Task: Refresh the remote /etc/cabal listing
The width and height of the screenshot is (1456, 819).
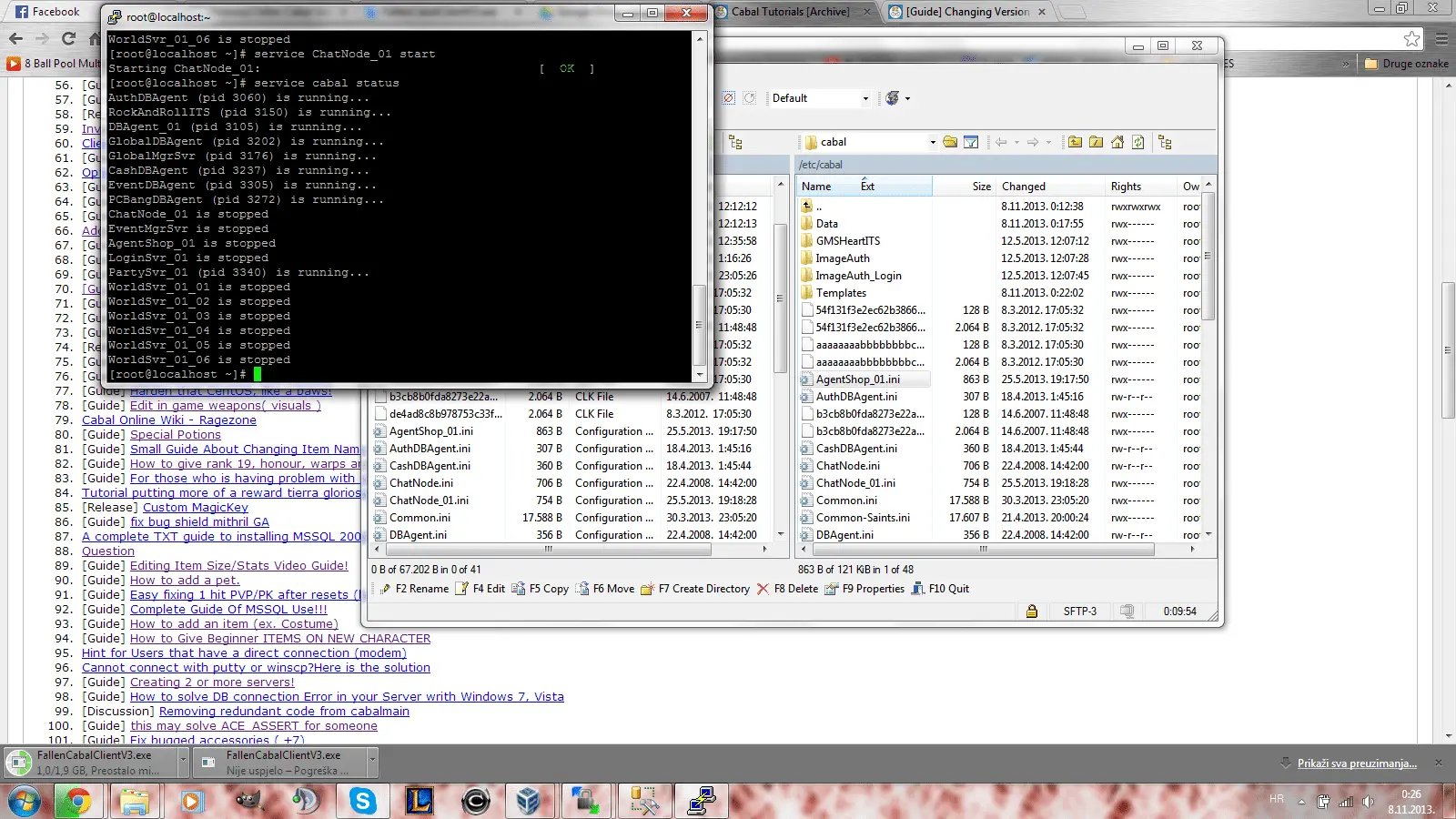Action: (x=1138, y=142)
